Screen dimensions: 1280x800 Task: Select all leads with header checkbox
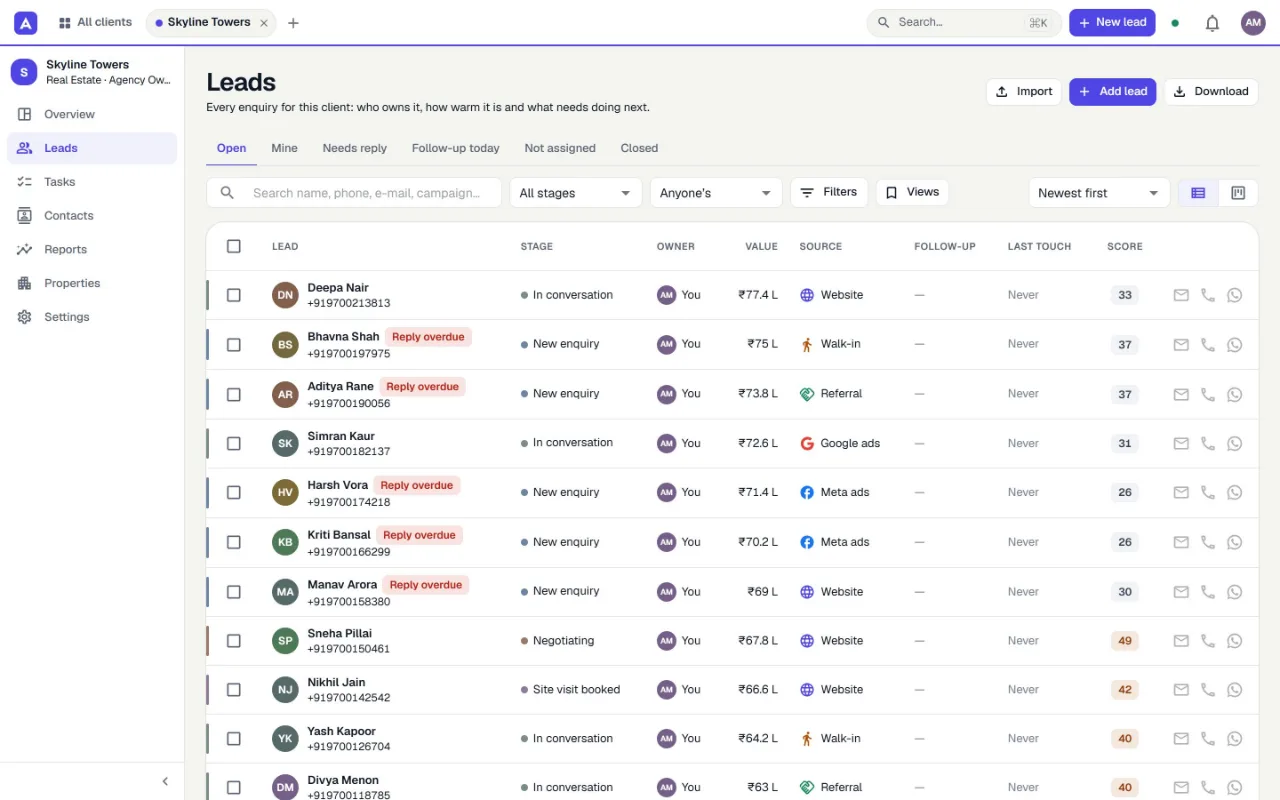234,246
